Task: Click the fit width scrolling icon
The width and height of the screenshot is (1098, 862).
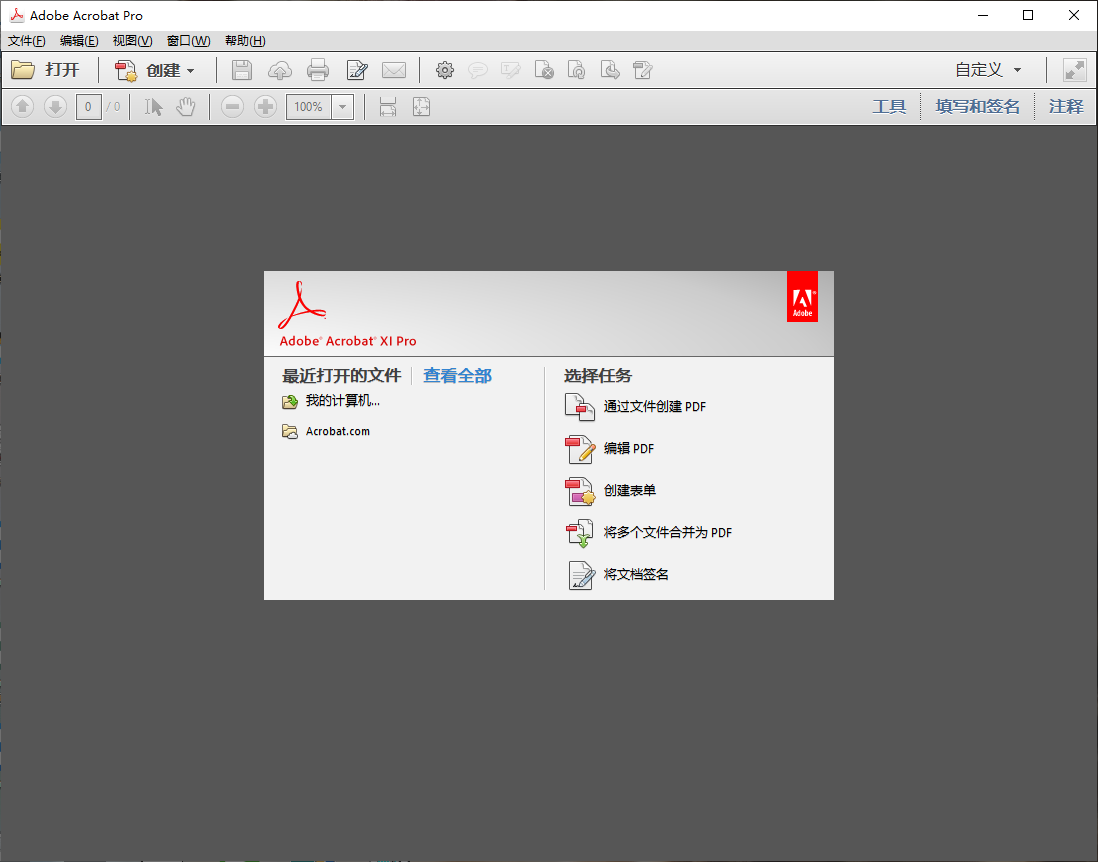Action: 388,106
